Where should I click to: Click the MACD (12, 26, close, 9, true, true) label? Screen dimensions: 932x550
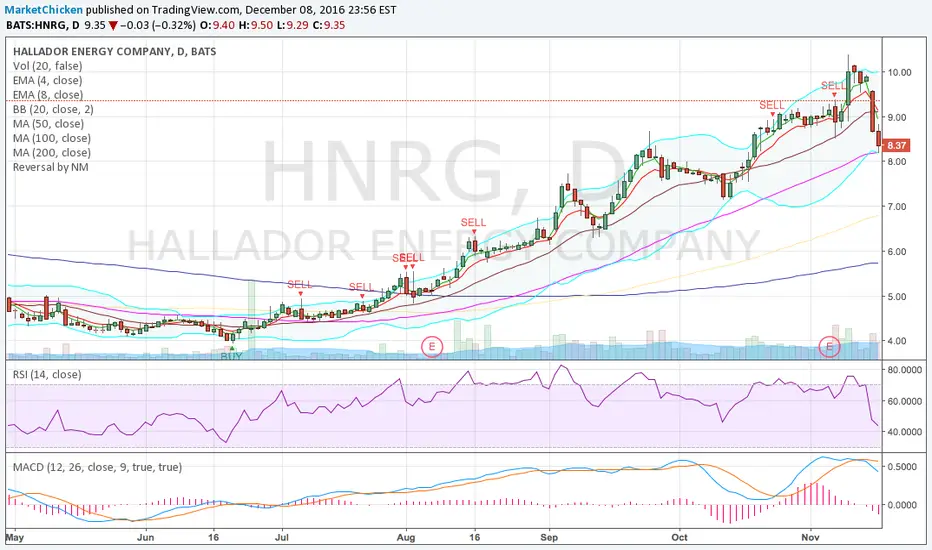(x=97, y=467)
